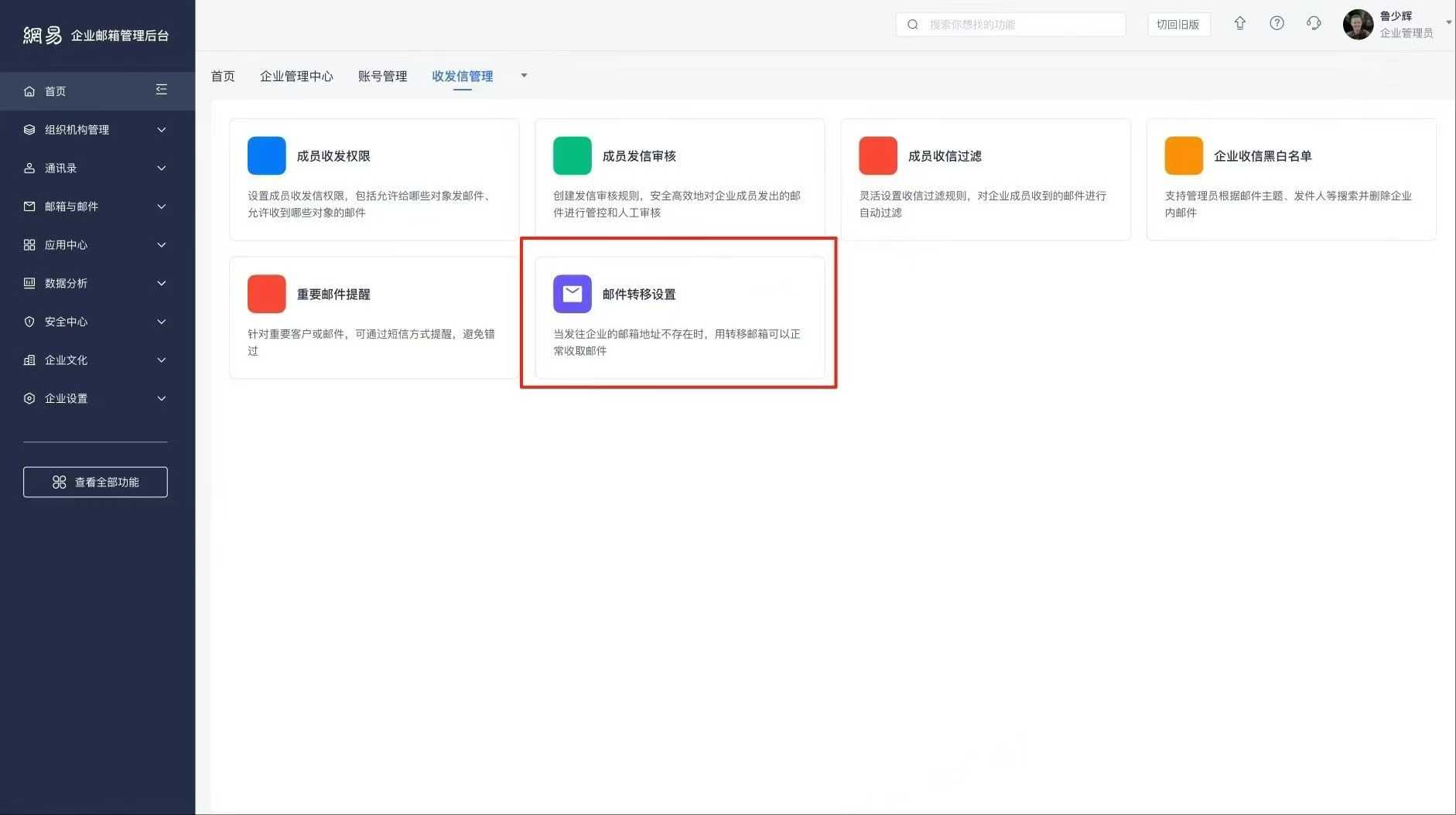Click the 鲁少辉 user name
Screen dimensions: 1456x815
point(1396,15)
